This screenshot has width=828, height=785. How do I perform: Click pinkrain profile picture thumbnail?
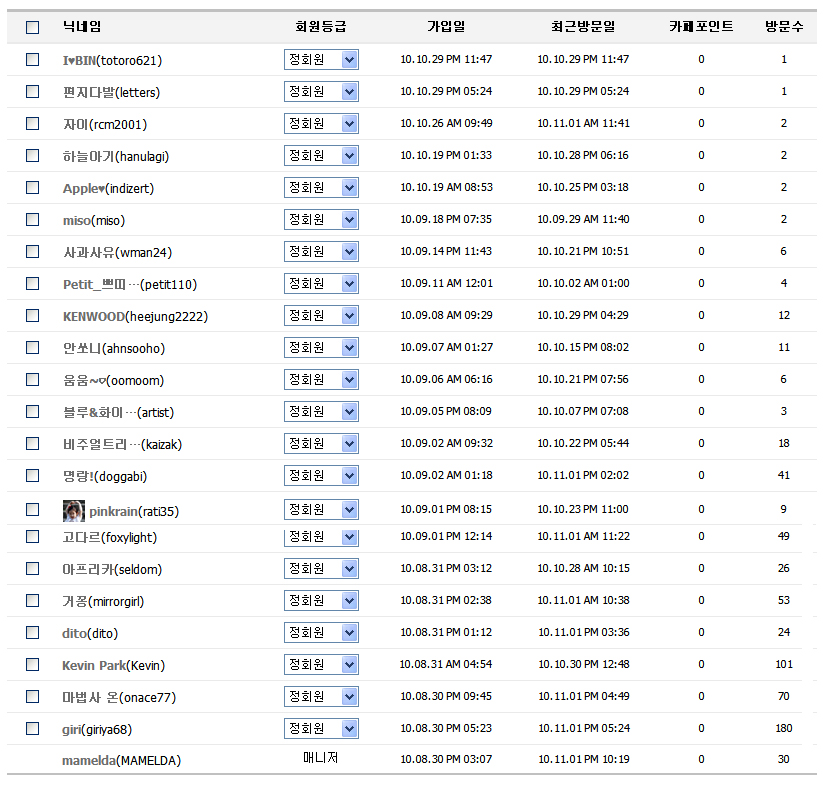72,511
